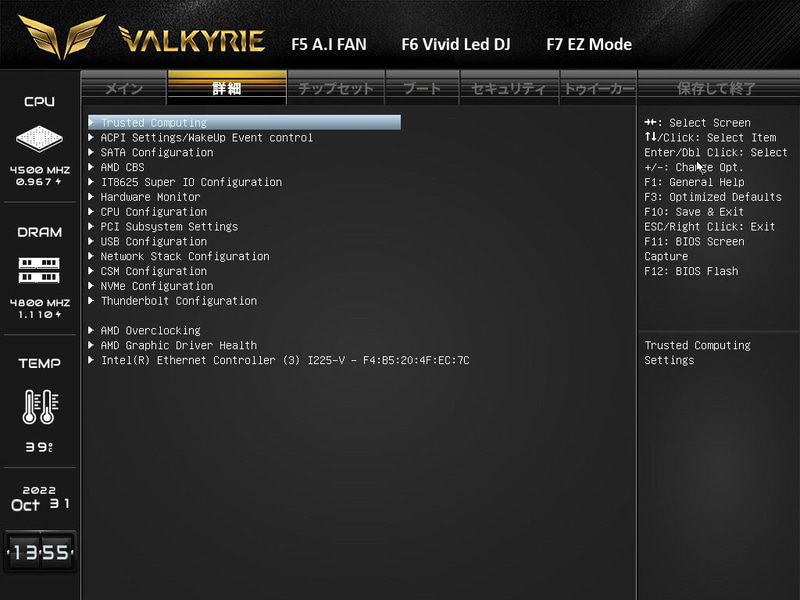Click the Trusted Computing Settings description
The height and width of the screenshot is (600, 800).
coord(697,353)
